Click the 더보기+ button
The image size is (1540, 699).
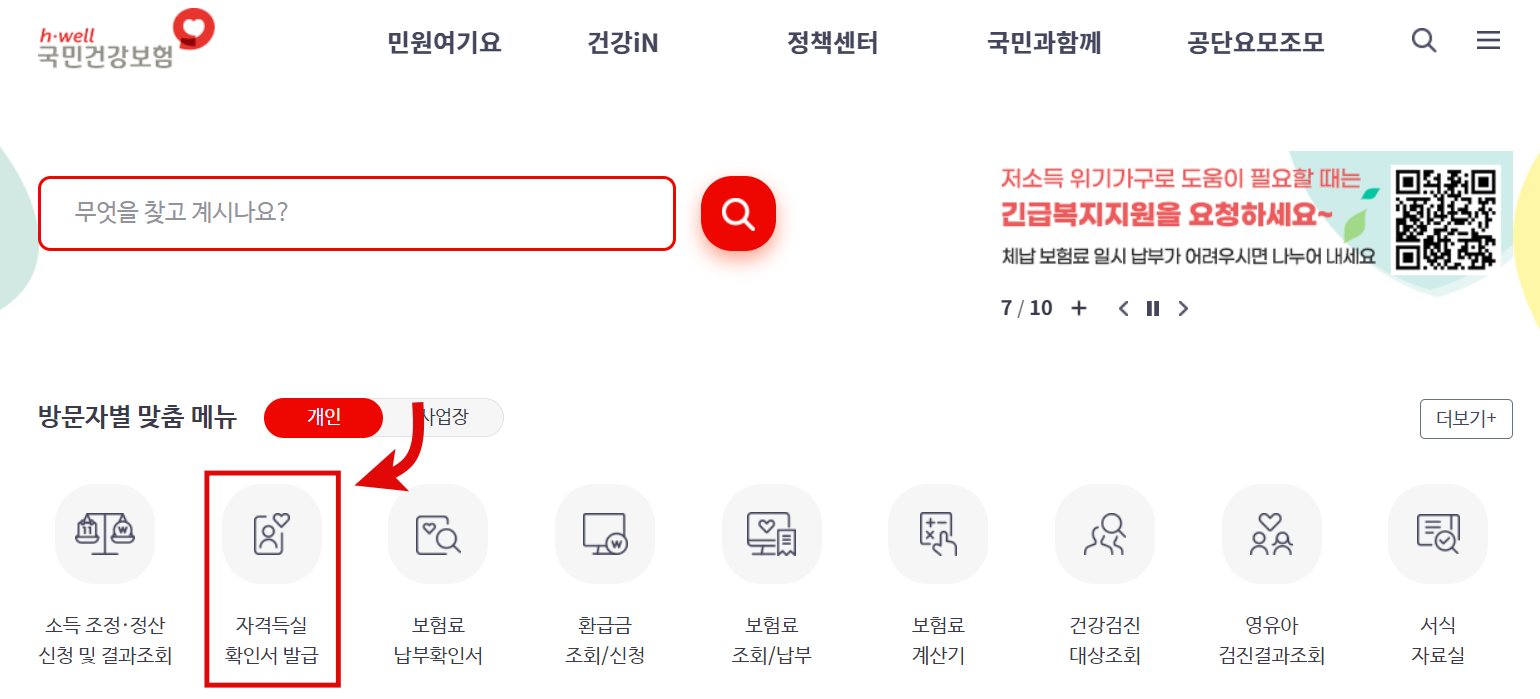pyautogui.click(x=1465, y=418)
